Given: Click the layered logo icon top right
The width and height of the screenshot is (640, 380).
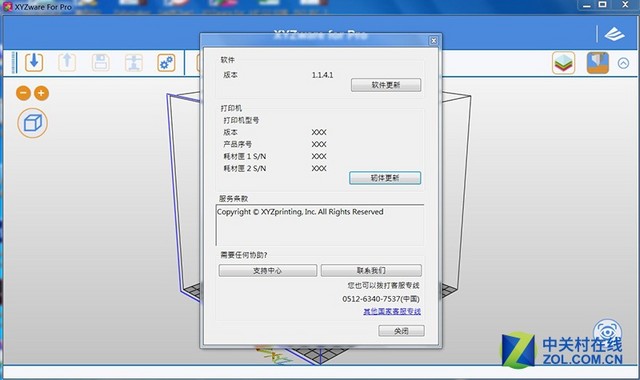Looking at the screenshot, I should (x=614, y=34).
